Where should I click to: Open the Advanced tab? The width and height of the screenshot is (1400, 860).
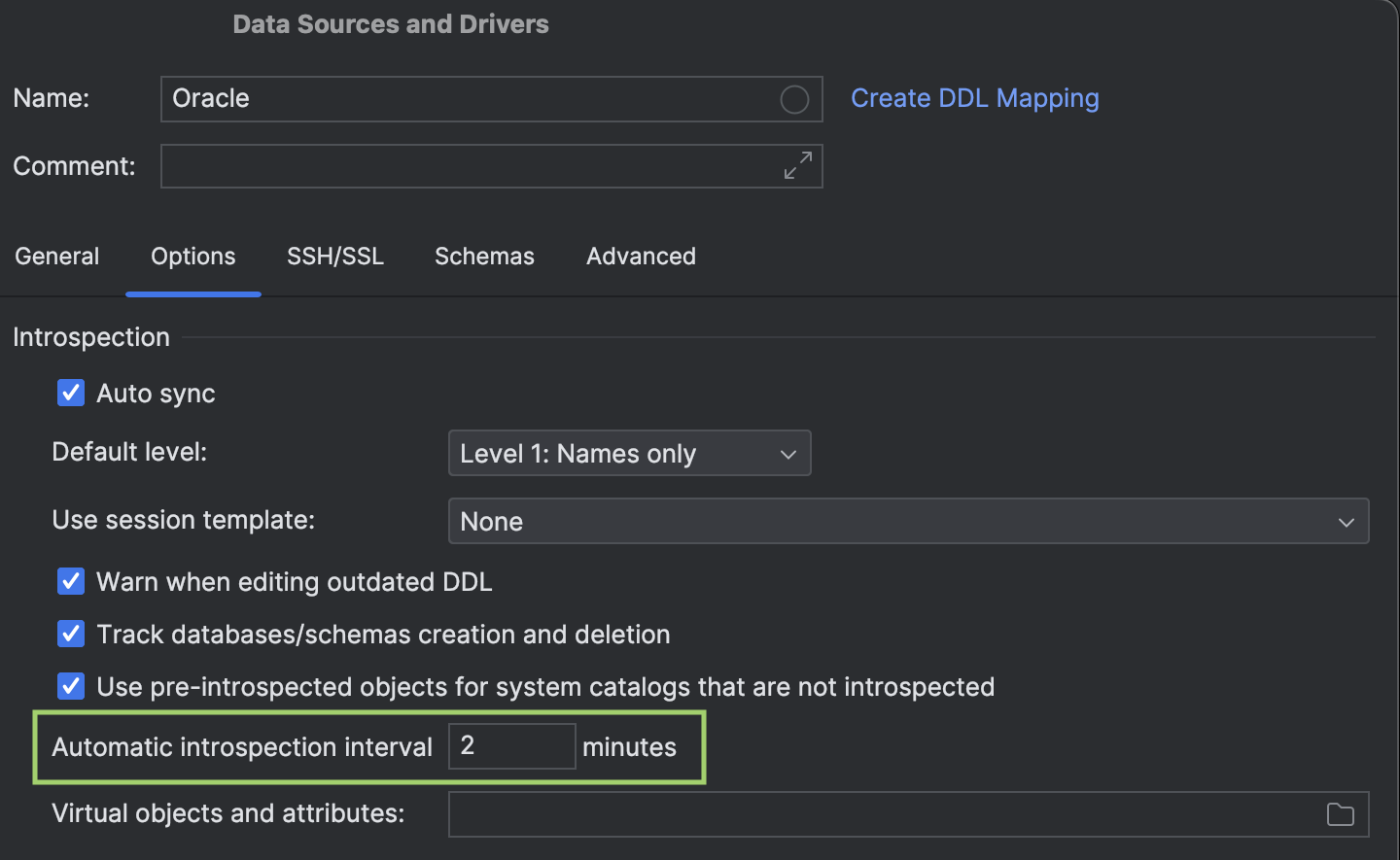pos(641,256)
